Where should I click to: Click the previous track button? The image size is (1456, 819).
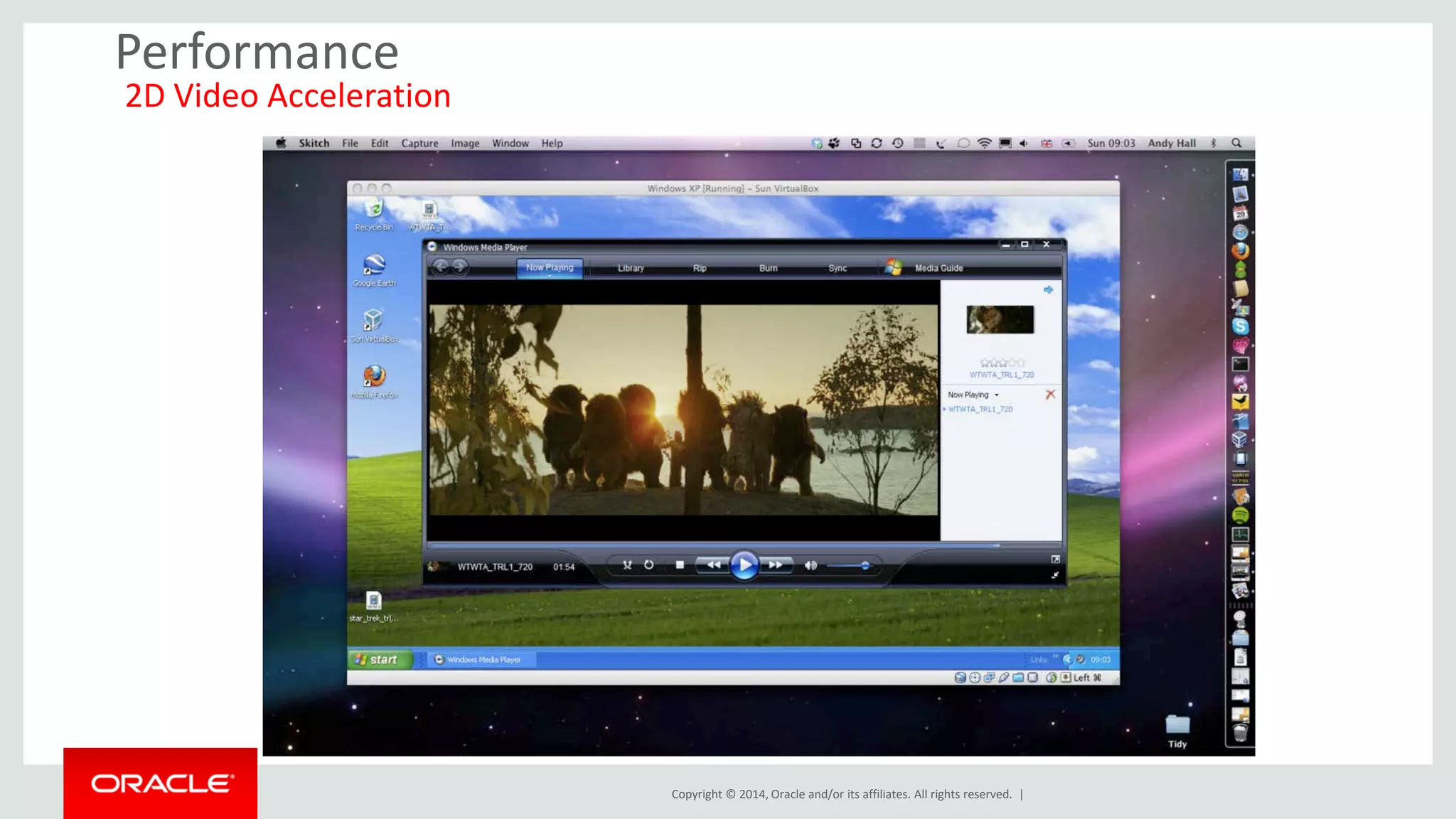coord(713,565)
